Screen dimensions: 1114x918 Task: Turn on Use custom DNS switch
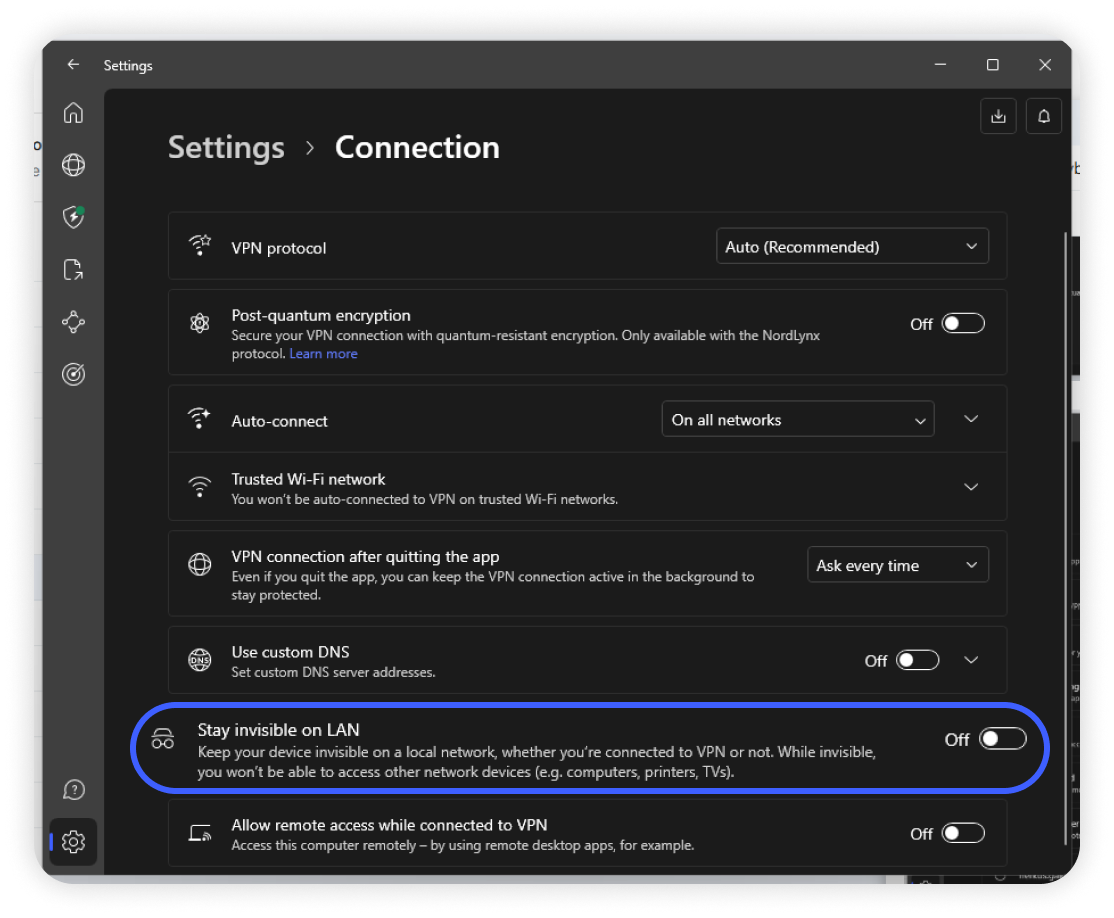pyautogui.click(x=917, y=660)
